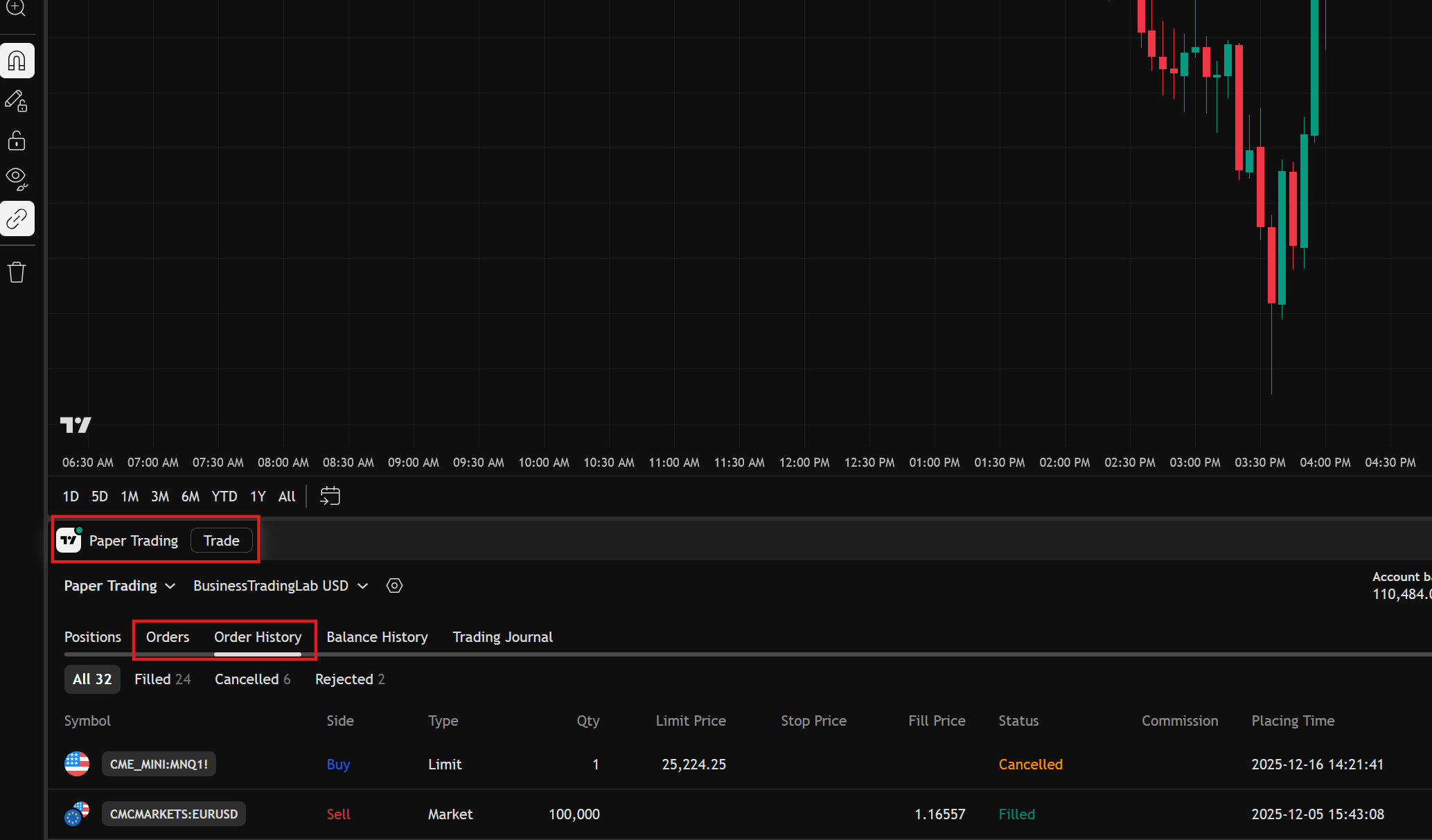Open the BusinessTradingLab USD account selector
This screenshot has height=840, width=1432.
(280, 585)
